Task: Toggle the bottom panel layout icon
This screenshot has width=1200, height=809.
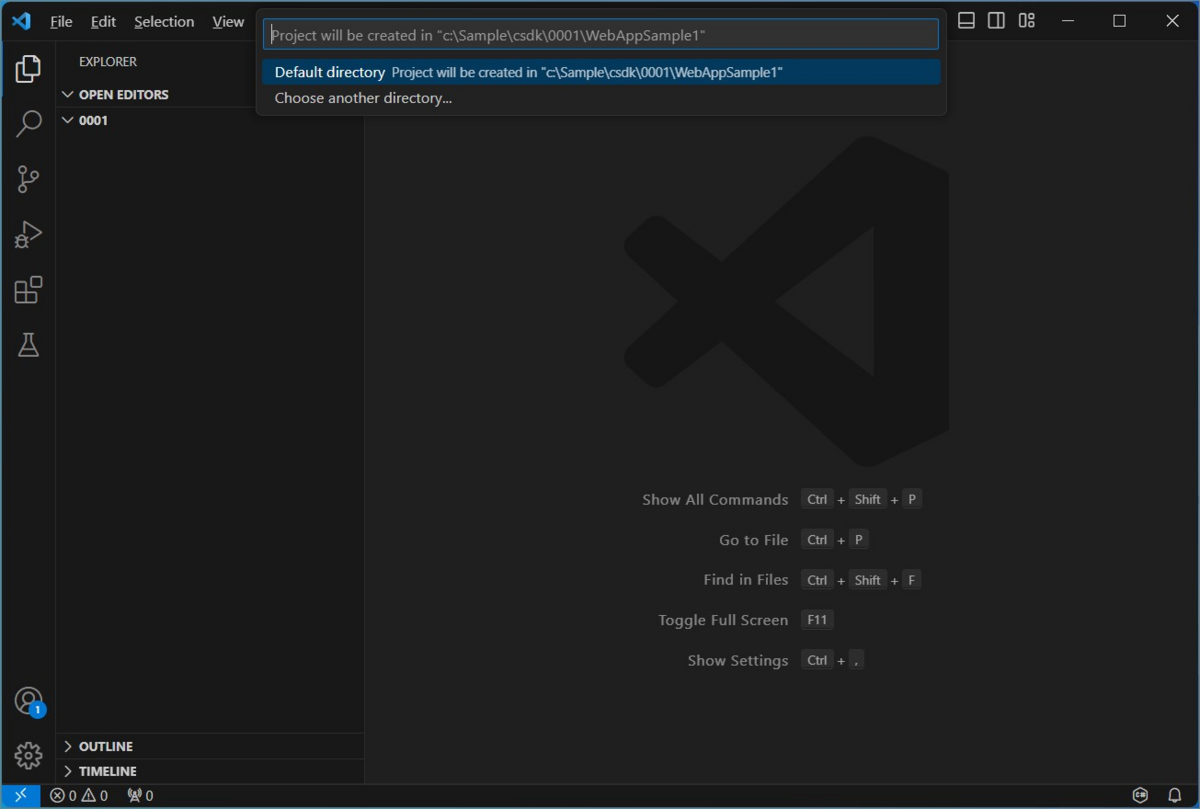Action: tap(966, 21)
